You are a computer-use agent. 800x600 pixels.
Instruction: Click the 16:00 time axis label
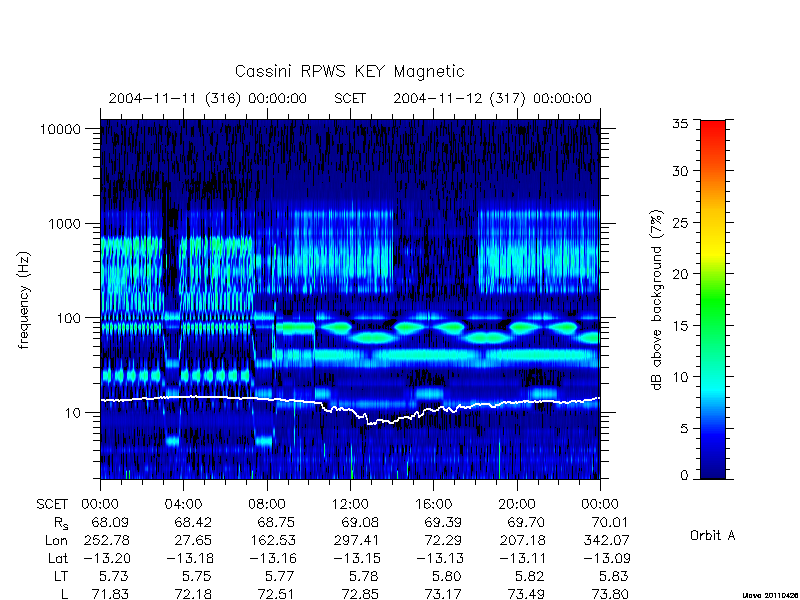point(433,505)
